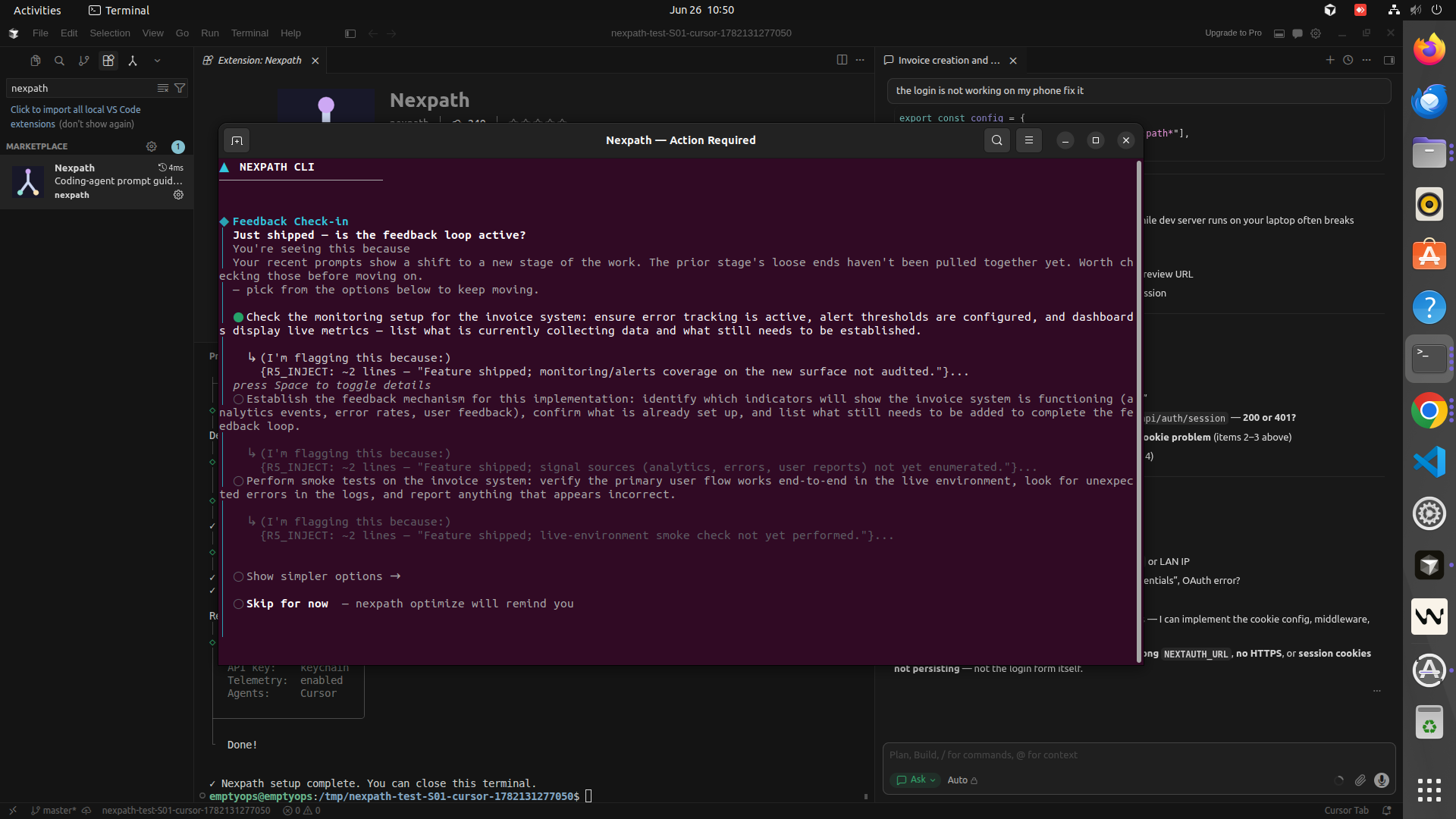
Task: Open the Explorer view in Cursor's activity bar
Action: pos(35,61)
